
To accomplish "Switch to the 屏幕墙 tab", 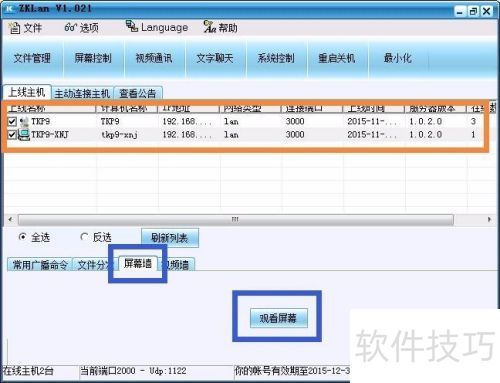I will pos(138,264).
